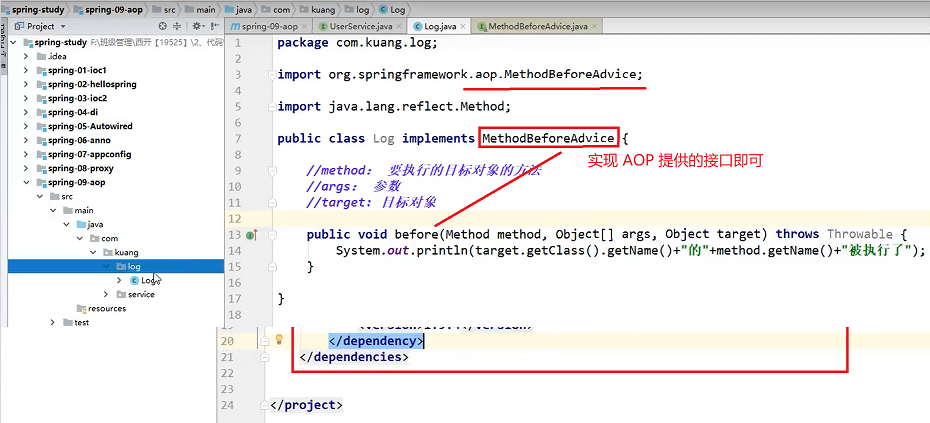Viewport: 930px width, 423px height.
Task: Click the Log class icon in project tree
Action: tap(134, 281)
